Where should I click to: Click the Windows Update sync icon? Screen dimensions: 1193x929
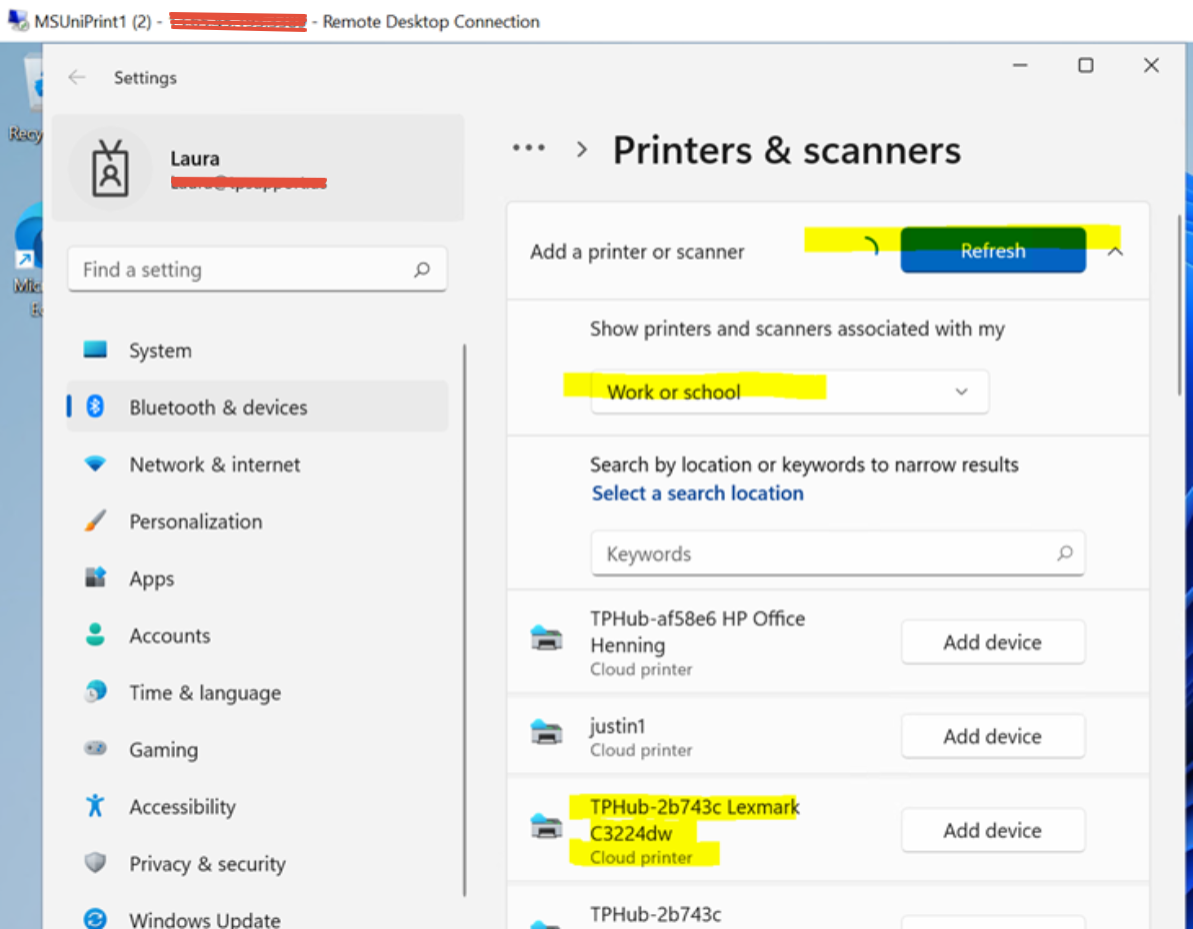95,919
